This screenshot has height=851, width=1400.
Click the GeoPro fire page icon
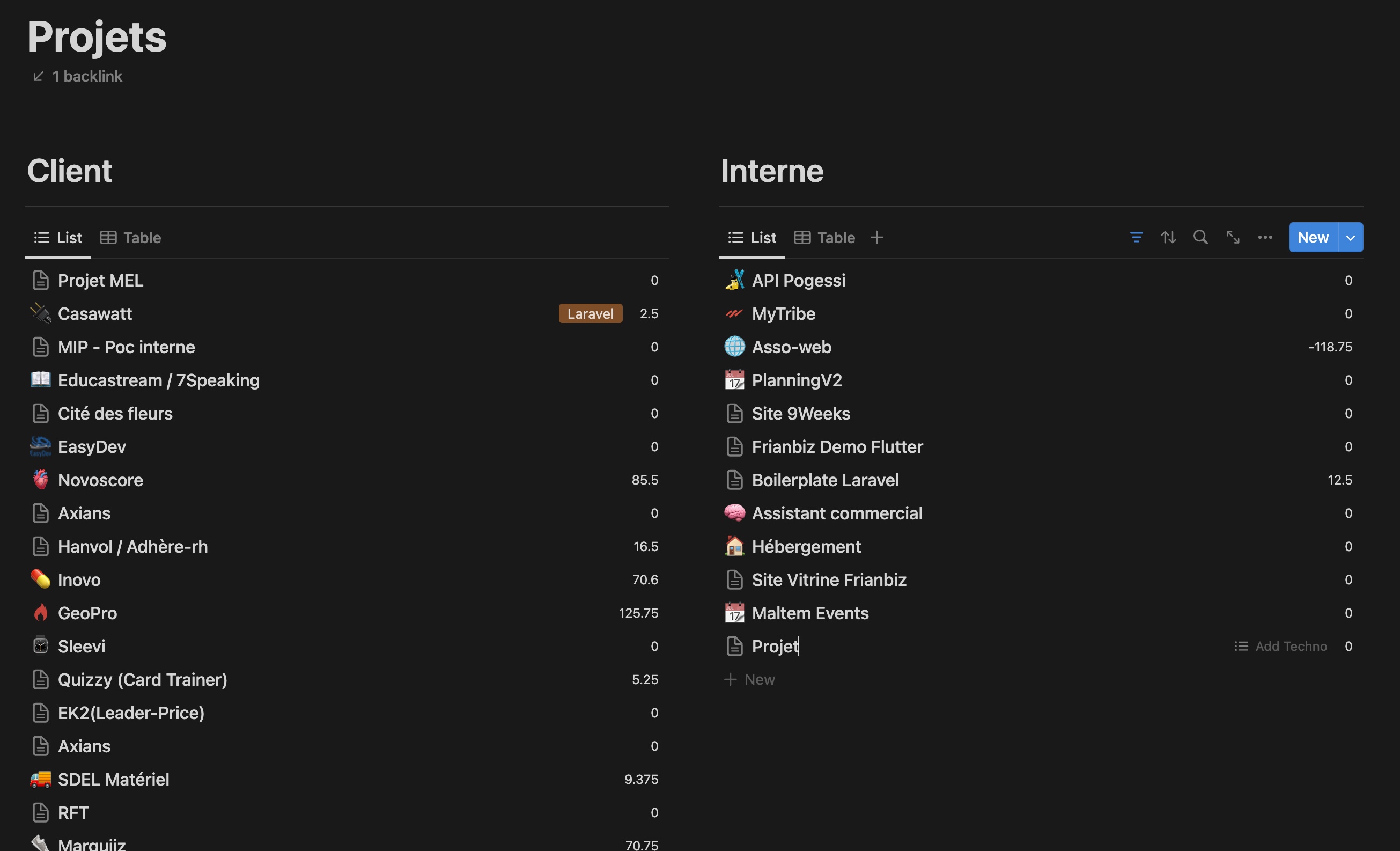point(40,612)
